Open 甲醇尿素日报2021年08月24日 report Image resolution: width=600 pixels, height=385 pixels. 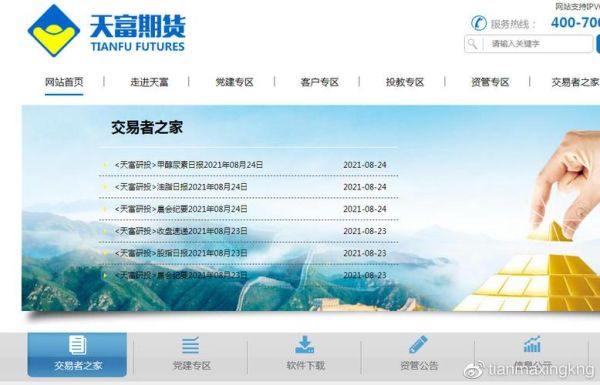point(189,165)
